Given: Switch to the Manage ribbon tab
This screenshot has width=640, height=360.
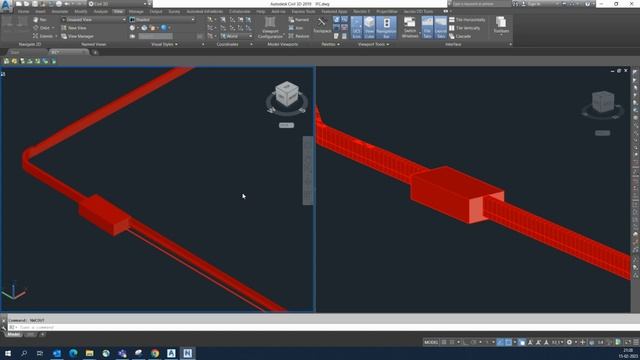Looking at the screenshot, I should 136,12.
